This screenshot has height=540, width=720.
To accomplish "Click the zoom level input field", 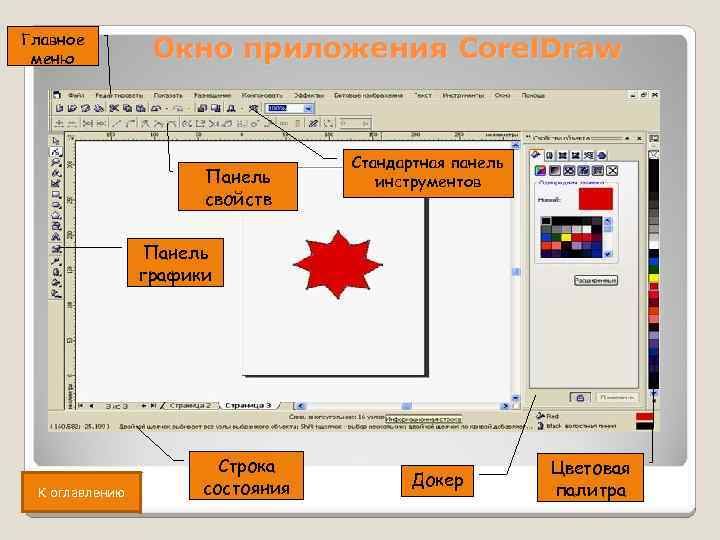I will click(x=284, y=108).
